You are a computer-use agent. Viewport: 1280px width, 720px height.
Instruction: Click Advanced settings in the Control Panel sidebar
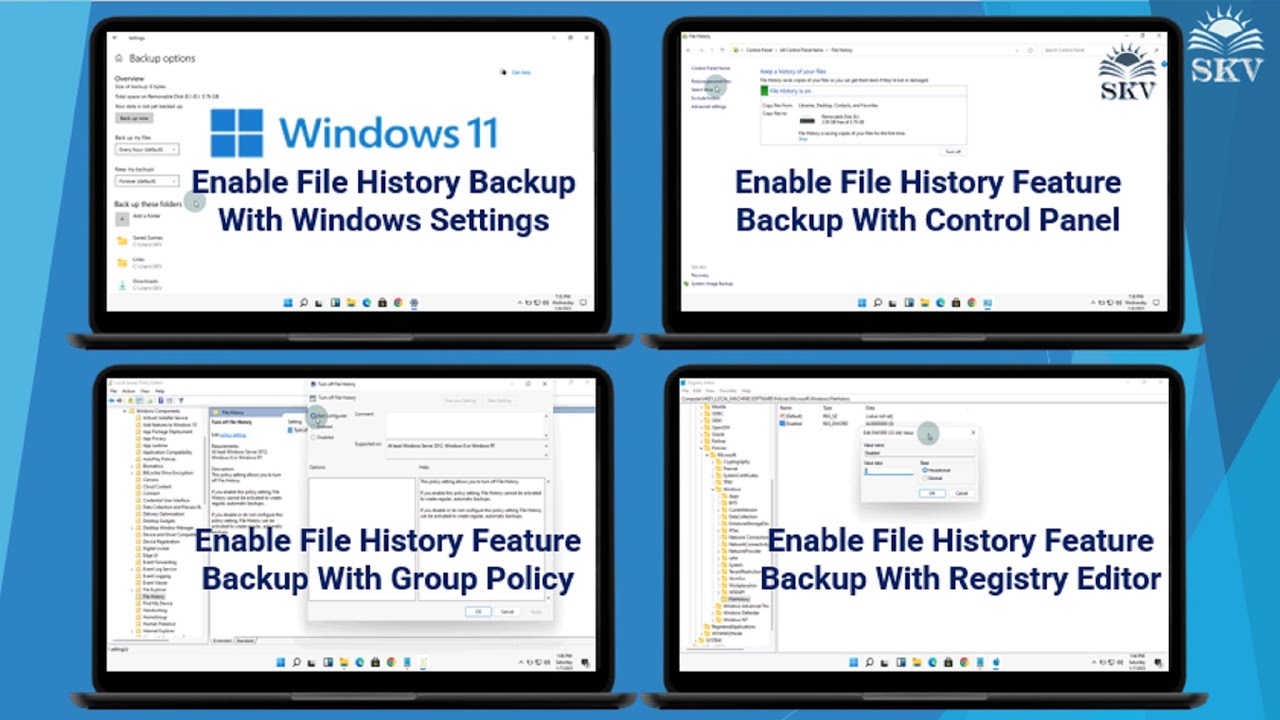[x=709, y=106]
